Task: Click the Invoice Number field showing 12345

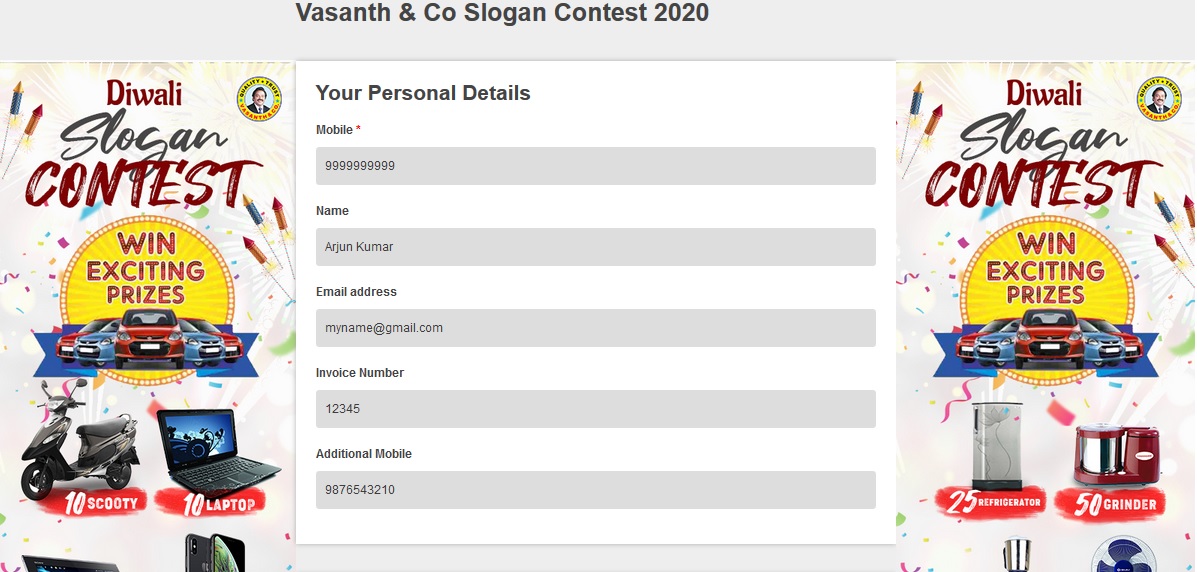Action: [595, 409]
